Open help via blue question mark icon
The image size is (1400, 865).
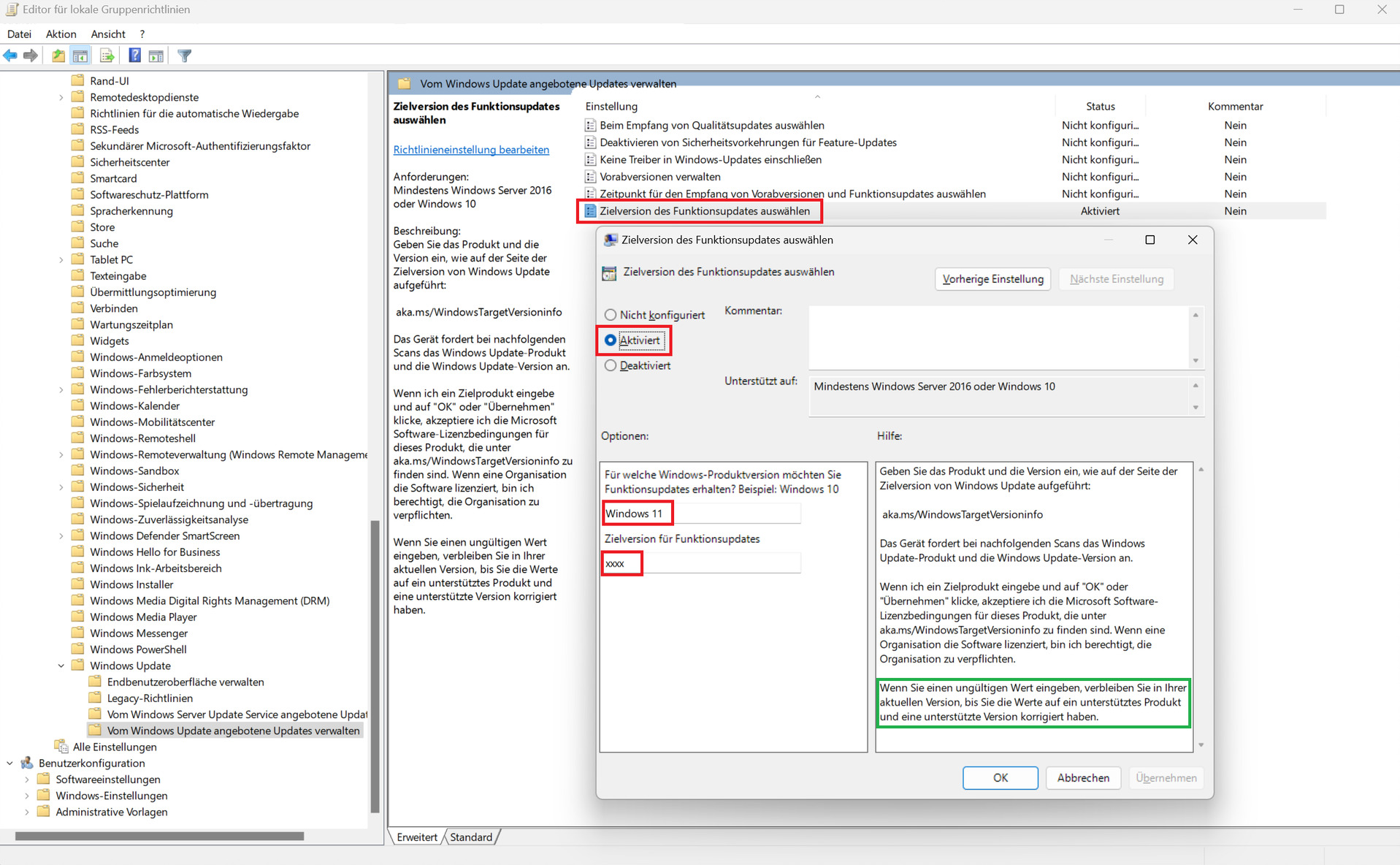tap(134, 56)
